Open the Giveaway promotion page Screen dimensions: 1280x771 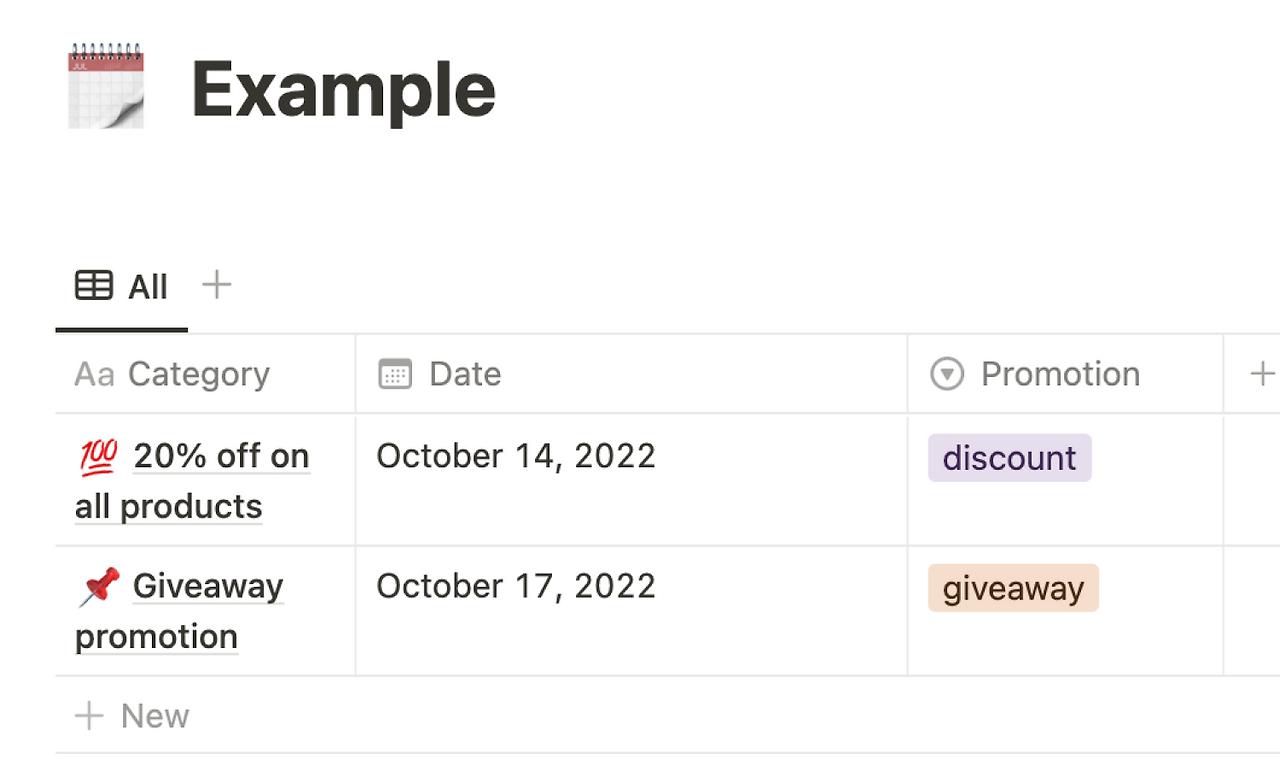click(180, 611)
